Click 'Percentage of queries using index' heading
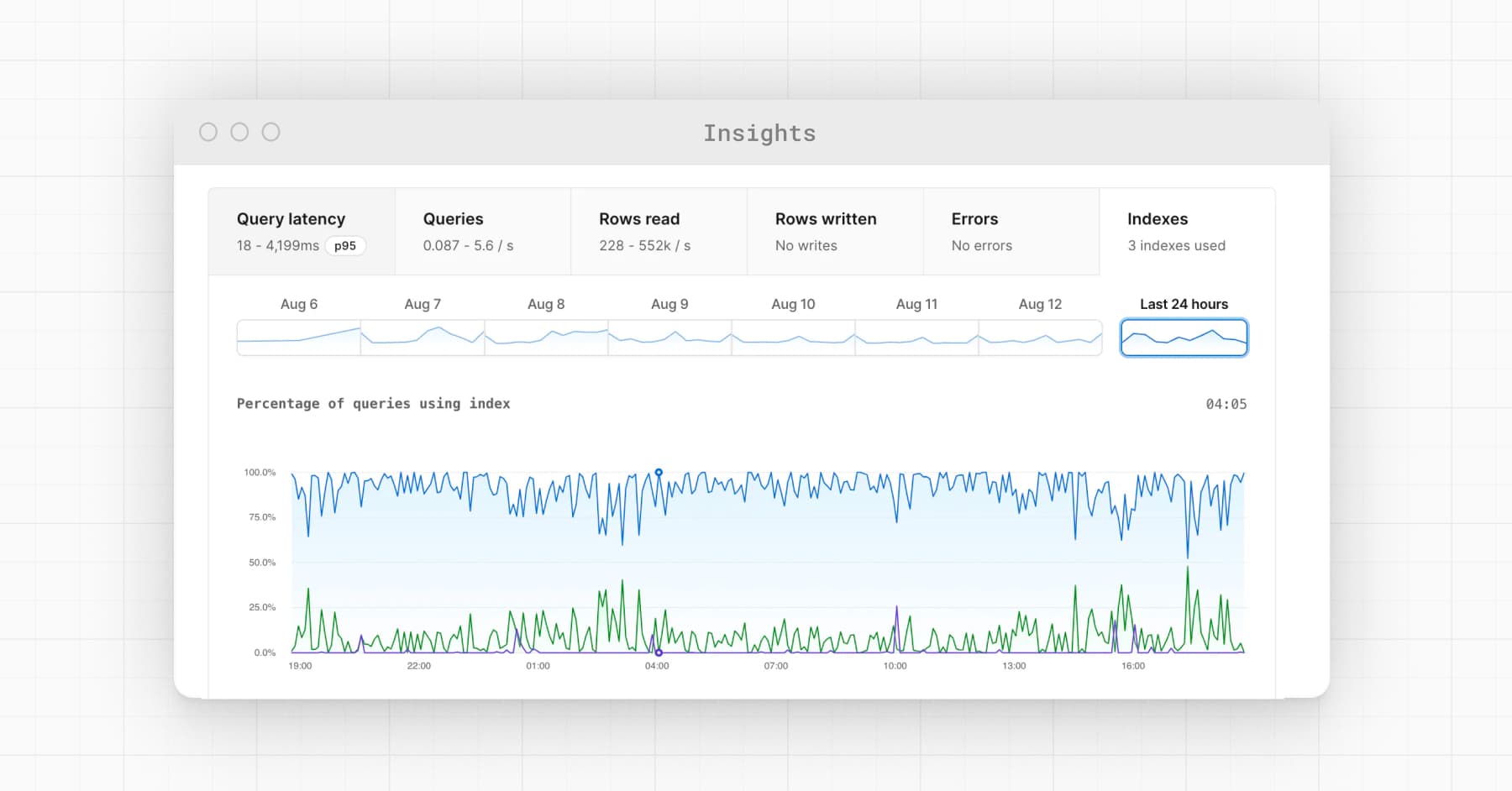The height and width of the screenshot is (791, 1512). (374, 404)
